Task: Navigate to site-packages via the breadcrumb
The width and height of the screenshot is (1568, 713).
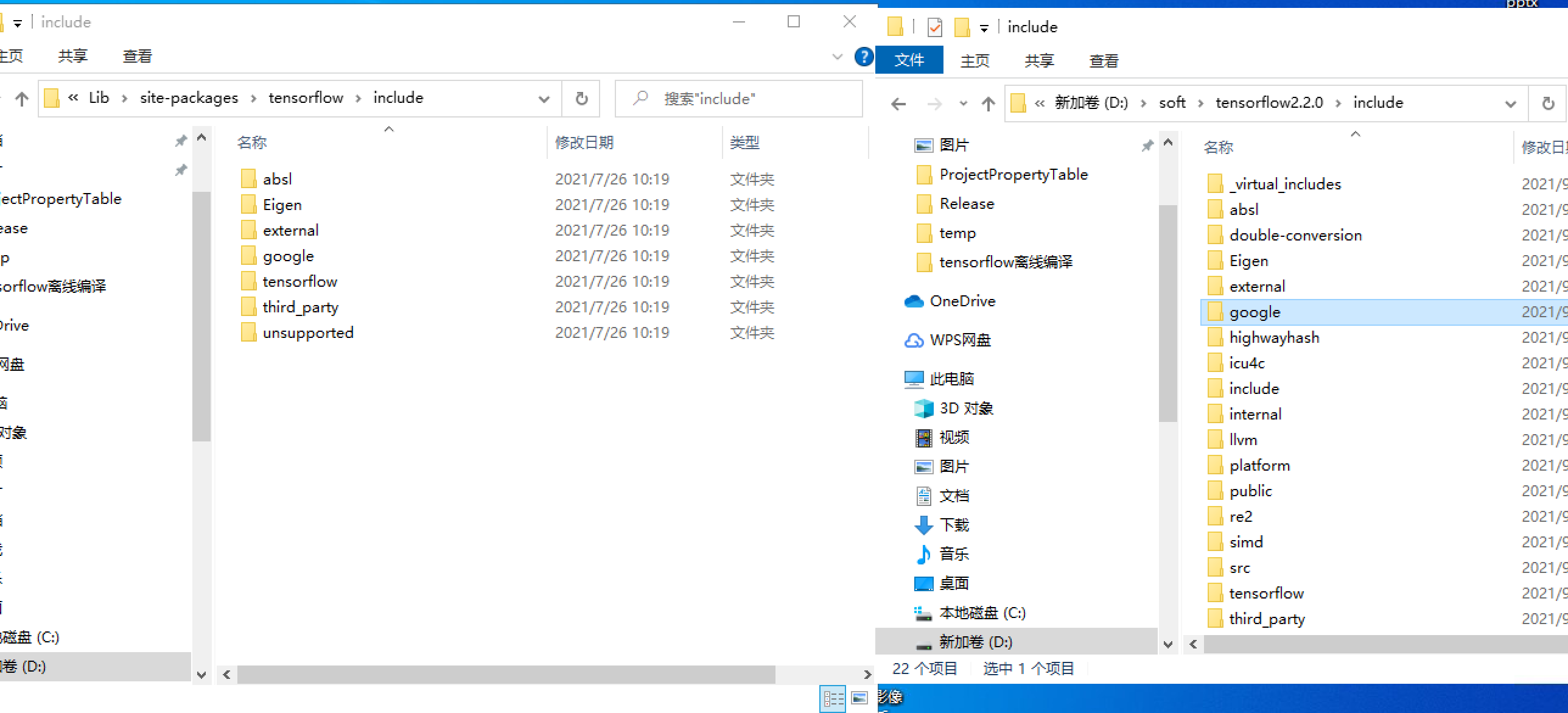Action: (189, 98)
